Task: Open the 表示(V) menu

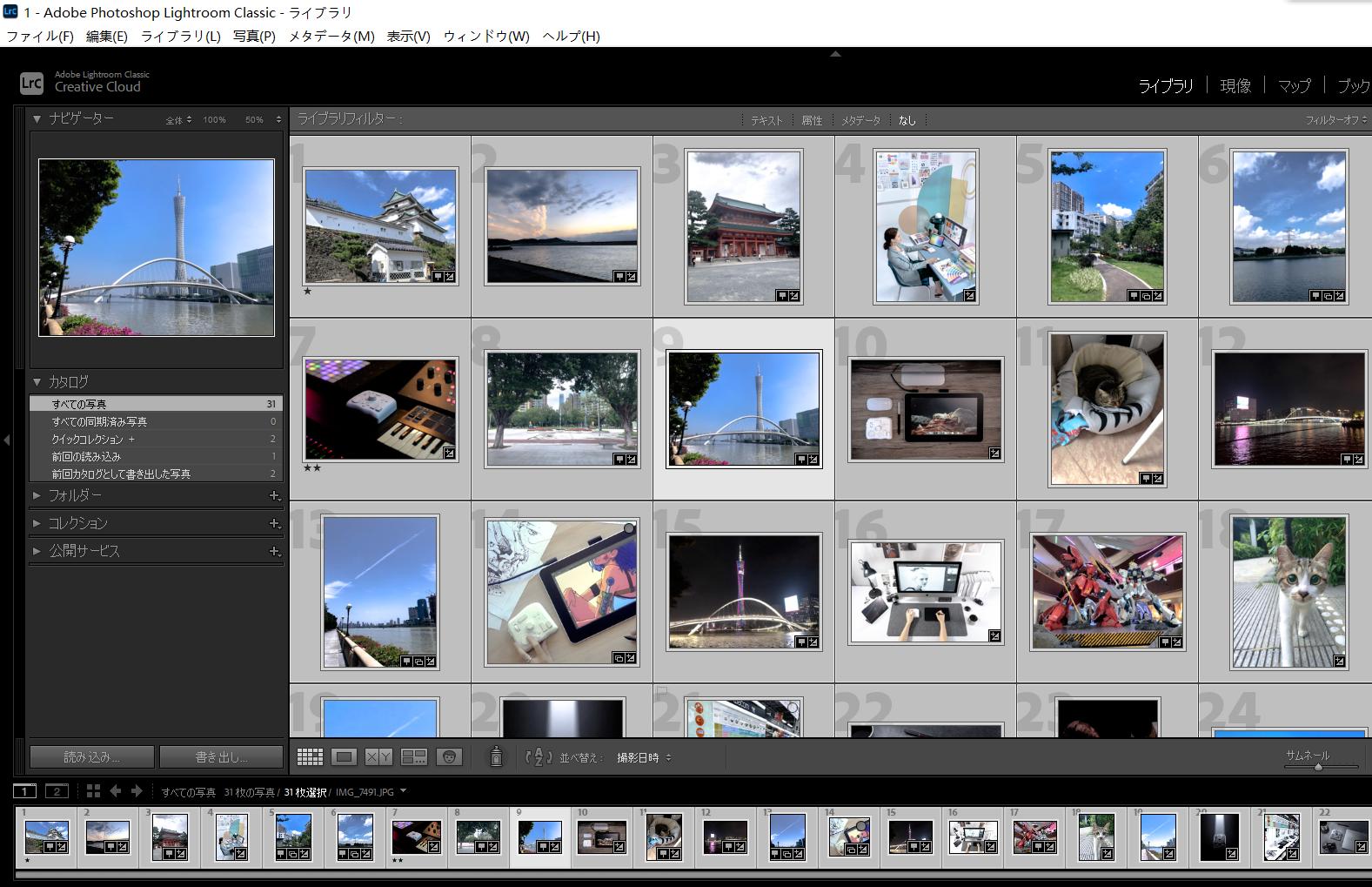Action: click(409, 36)
